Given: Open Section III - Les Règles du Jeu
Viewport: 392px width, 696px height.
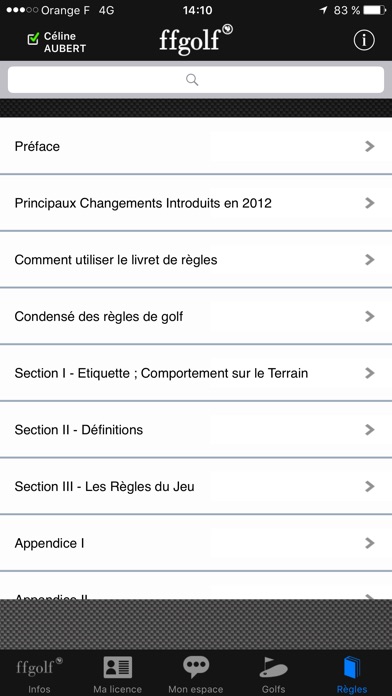Looking at the screenshot, I should [196, 486].
